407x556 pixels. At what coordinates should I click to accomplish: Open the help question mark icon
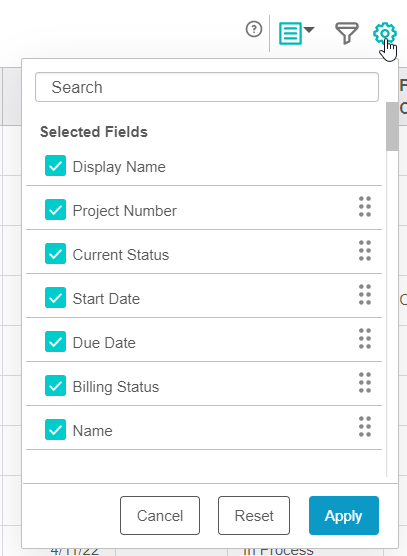coord(254,29)
